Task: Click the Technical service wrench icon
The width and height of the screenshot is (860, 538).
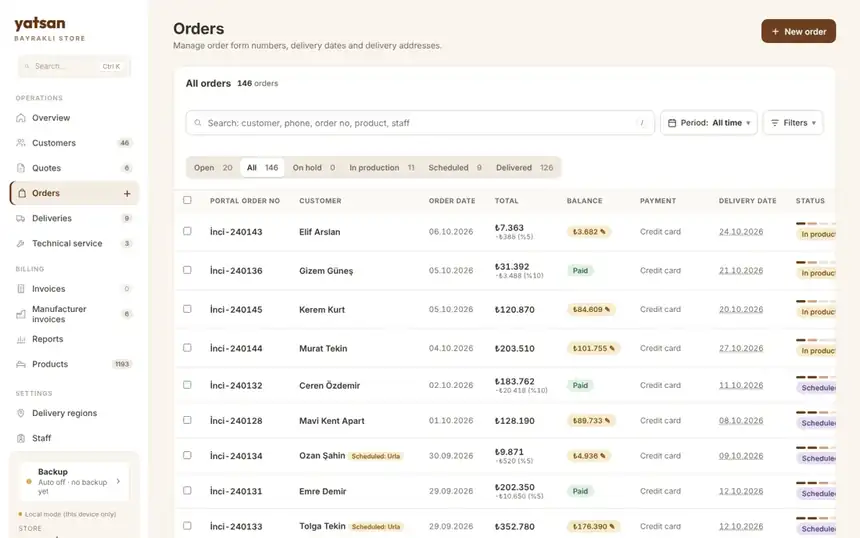Action: tap(21, 243)
